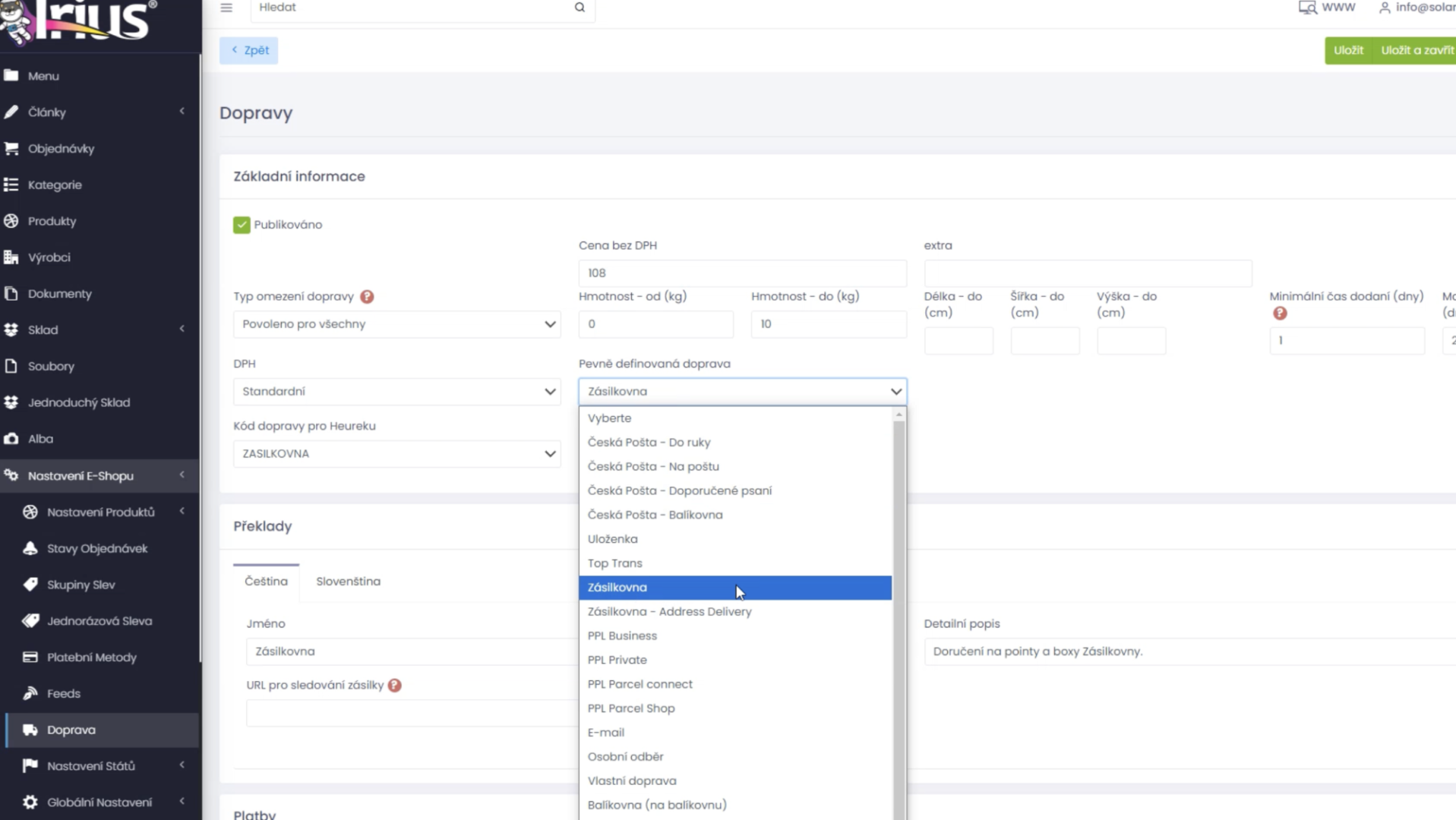The height and width of the screenshot is (820, 1456).
Task: Click the Minimální čas dodání field
Action: click(x=1347, y=341)
